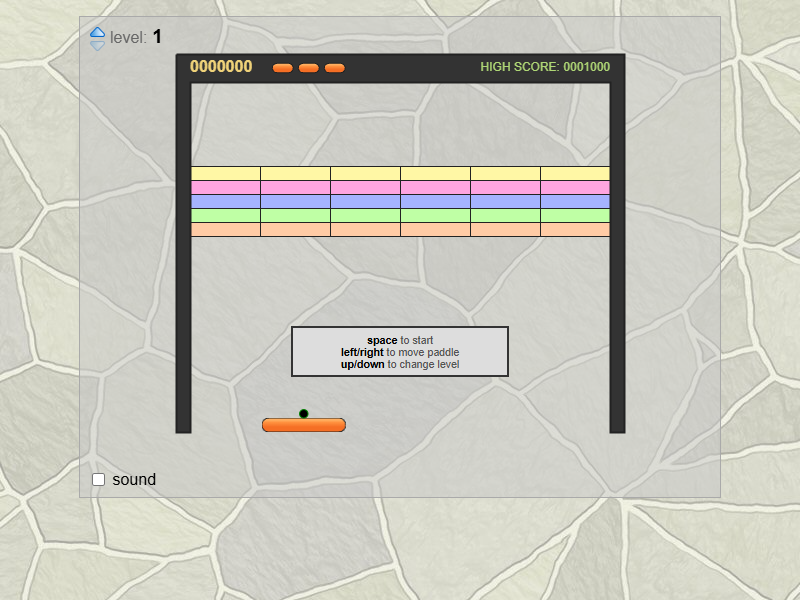Click the level number 1
The height and width of the screenshot is (600, 800).
(x=157, y=37)
